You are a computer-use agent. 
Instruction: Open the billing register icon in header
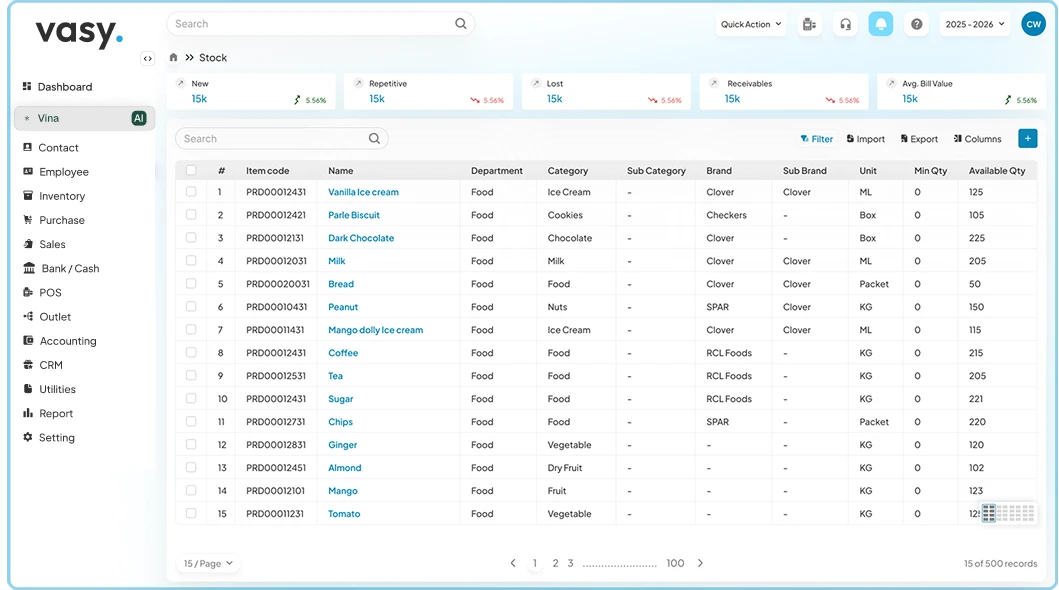click(809, 24)
